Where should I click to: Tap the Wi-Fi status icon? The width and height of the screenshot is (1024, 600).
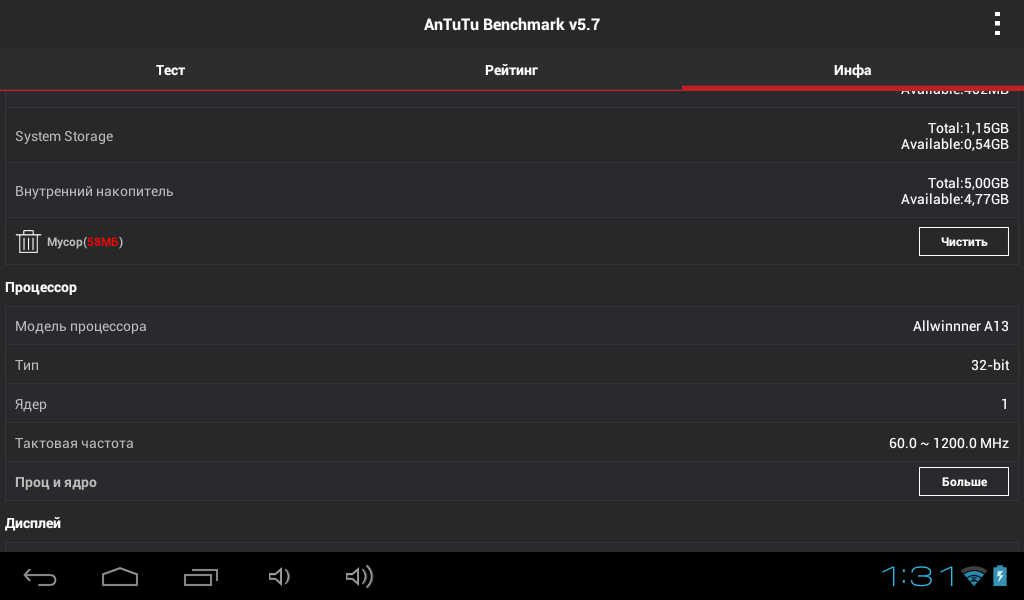click(974, 576)
